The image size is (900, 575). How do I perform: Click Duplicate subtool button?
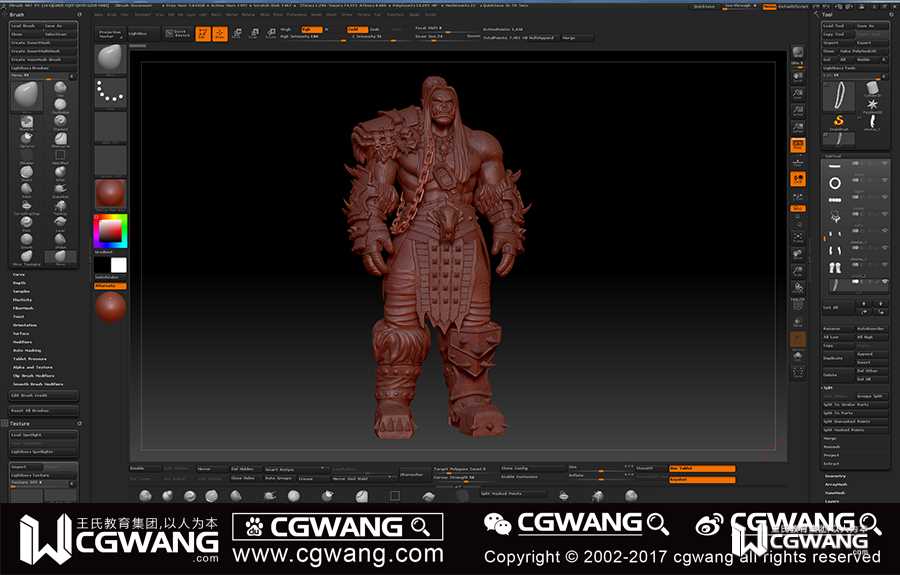(838, 358)
